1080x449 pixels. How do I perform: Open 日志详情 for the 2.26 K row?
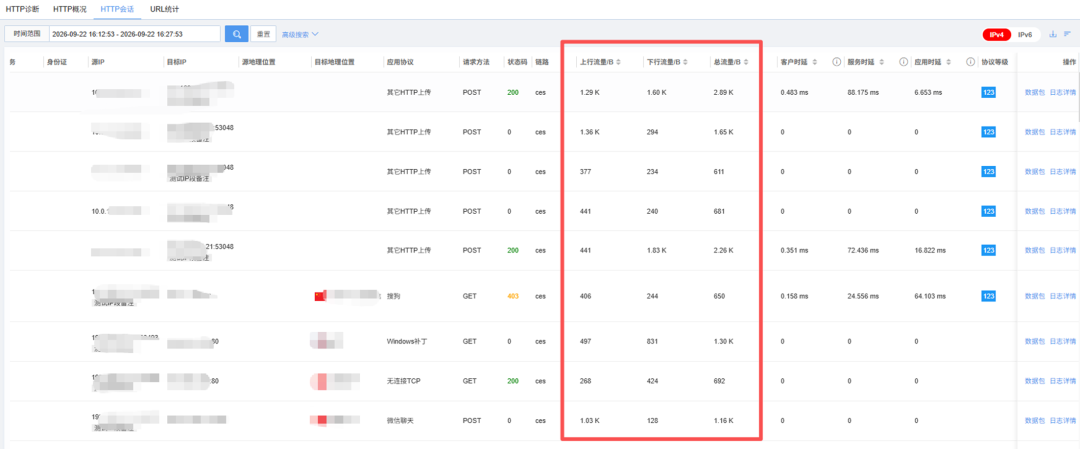1062,250
